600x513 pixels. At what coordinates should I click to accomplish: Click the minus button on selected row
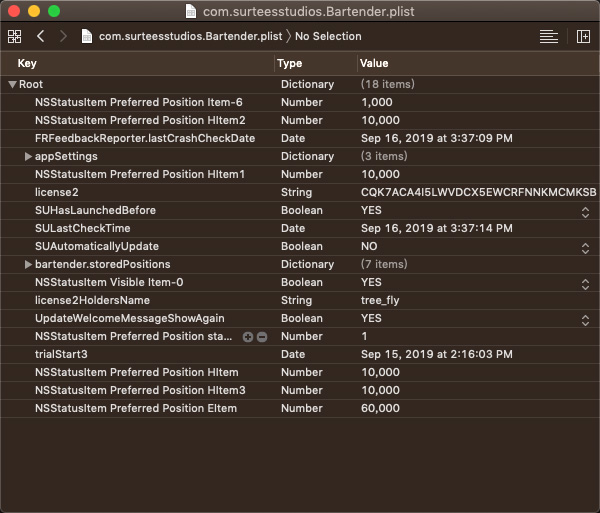coord(262,337)
